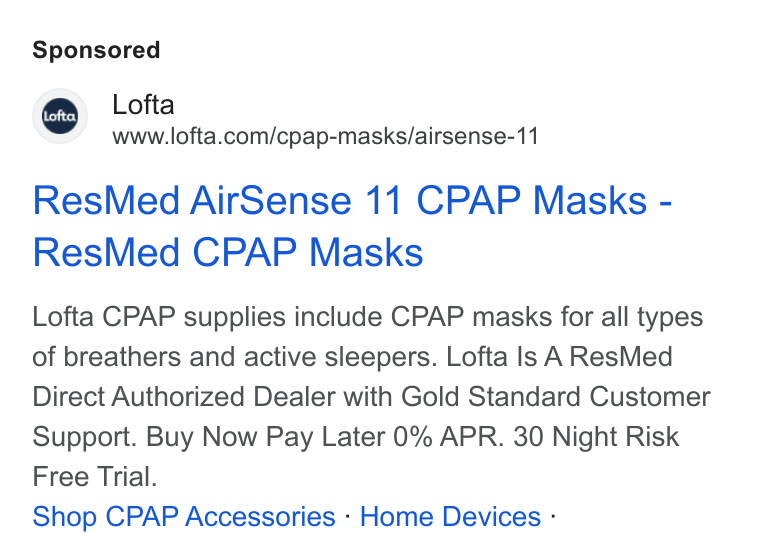The image size is (760, 558).
Task: Open the Home Devices sitelink
Action: coord(450,516)
